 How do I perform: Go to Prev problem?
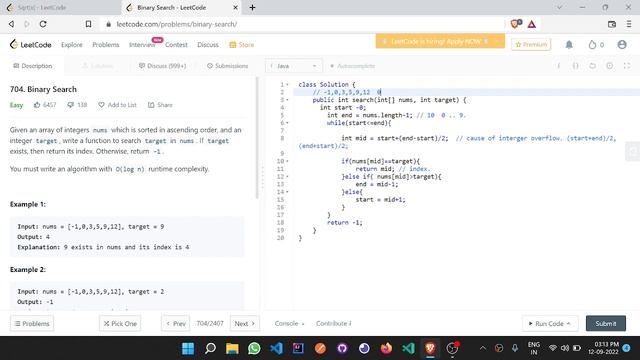(176, 323)
